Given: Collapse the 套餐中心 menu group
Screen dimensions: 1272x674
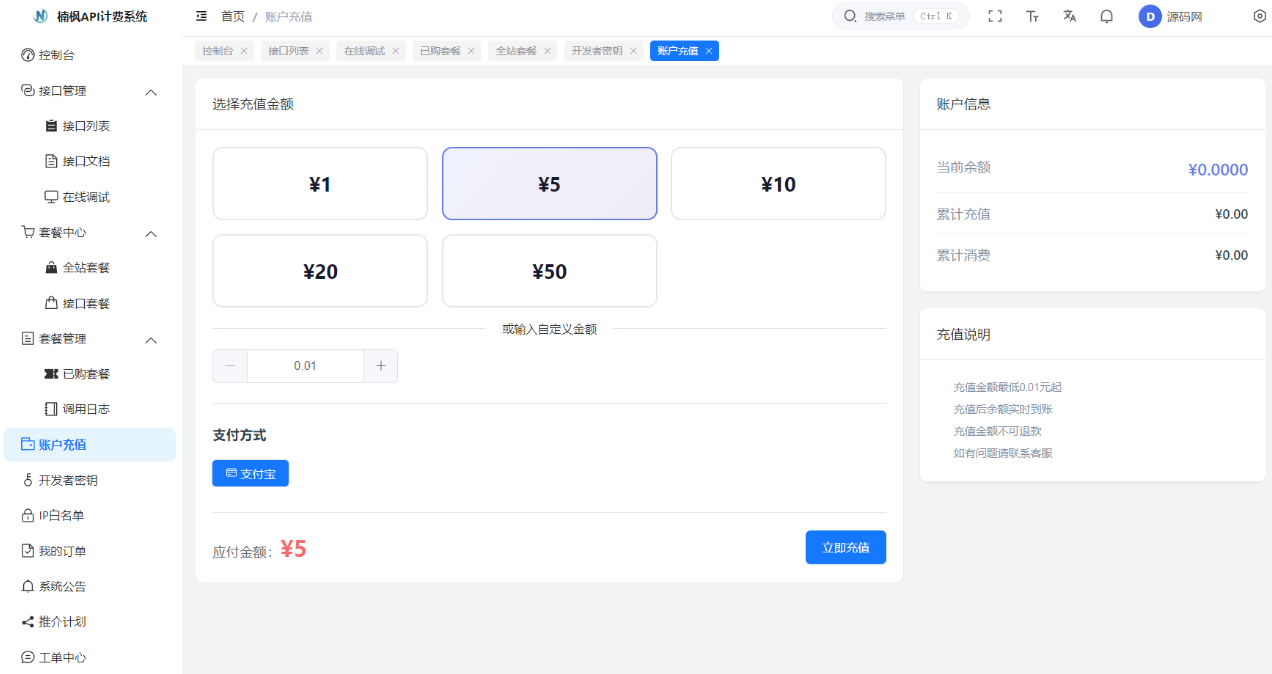Looking at the screenshot, I should pos(151,233).
